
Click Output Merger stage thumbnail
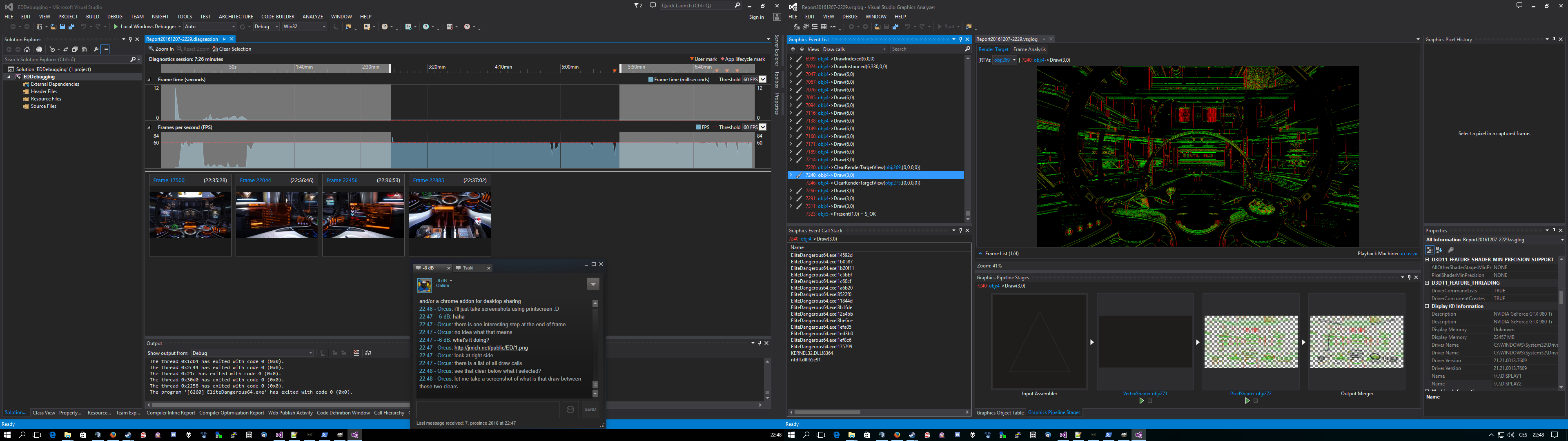pyautogui.click(x=1357, y=342)
